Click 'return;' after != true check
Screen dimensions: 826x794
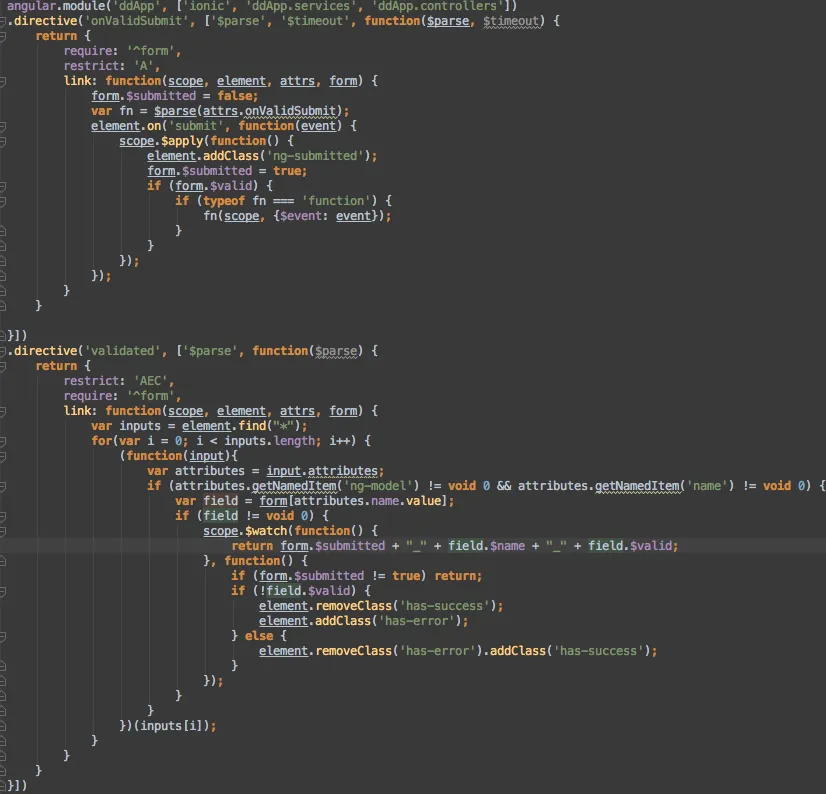click(x=458, y=576)
